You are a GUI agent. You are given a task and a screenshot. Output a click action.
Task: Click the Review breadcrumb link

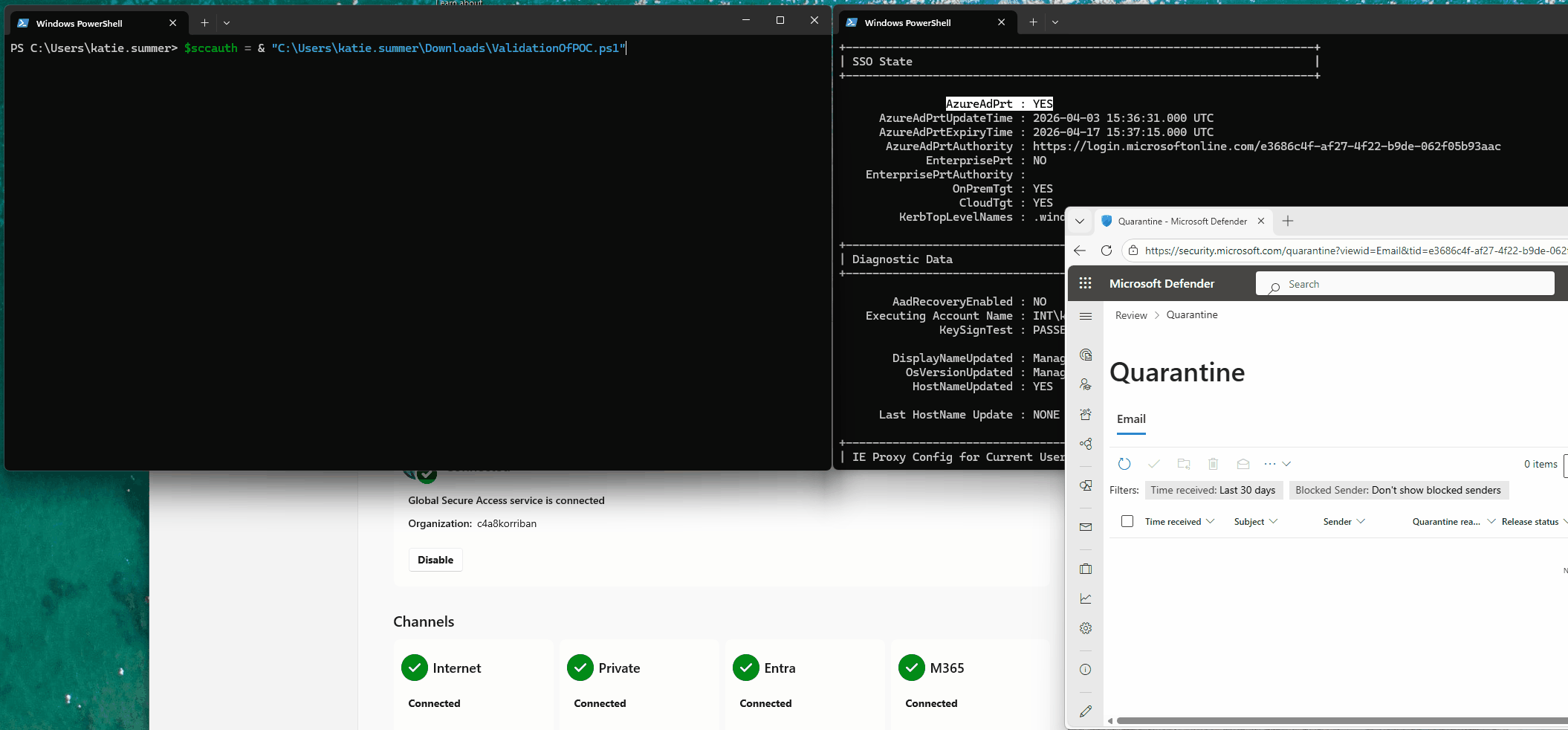pos(1131,315)
